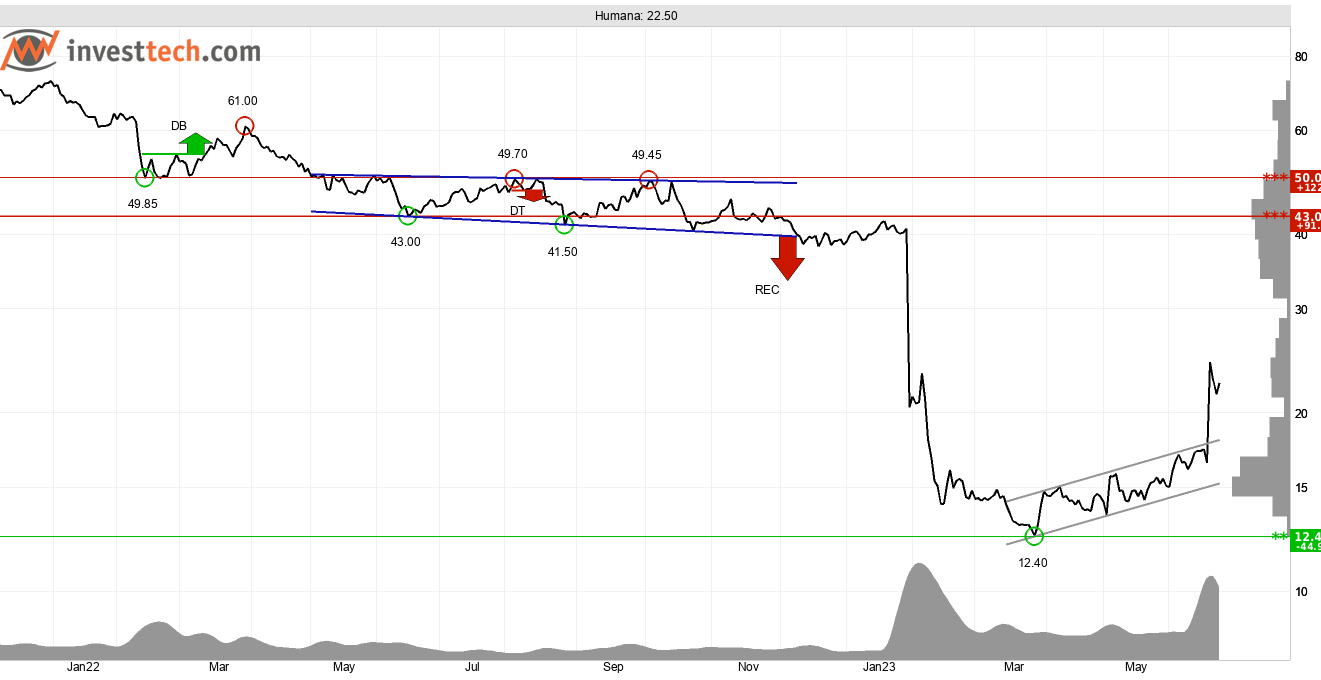Screen dimensions: 1321x680
Task: Click the investtech.com logo
Action: point(132,50)
